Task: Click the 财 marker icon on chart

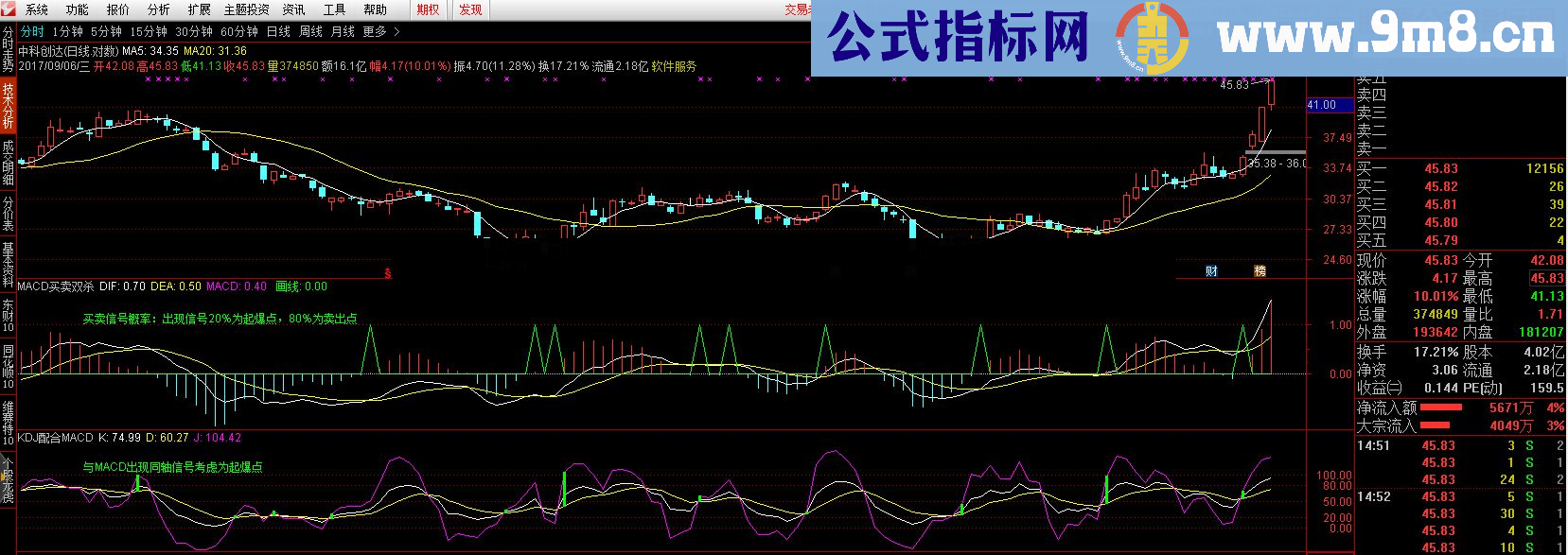Action: tap(1211, 271)
